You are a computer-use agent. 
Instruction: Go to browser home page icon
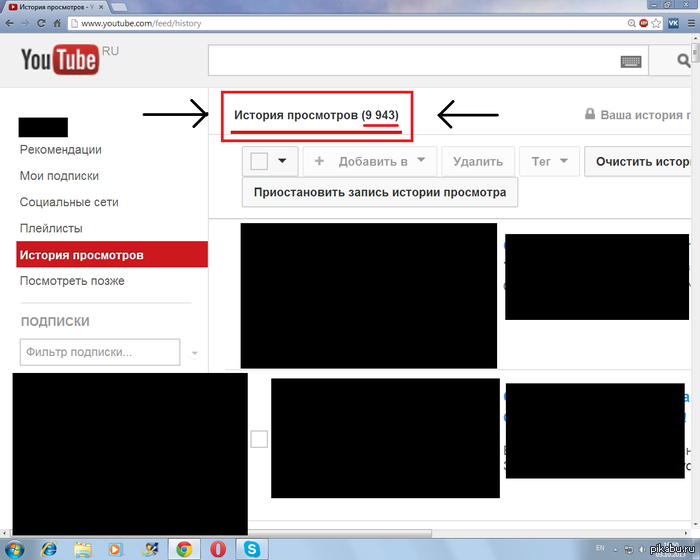(x=57, y=23)
